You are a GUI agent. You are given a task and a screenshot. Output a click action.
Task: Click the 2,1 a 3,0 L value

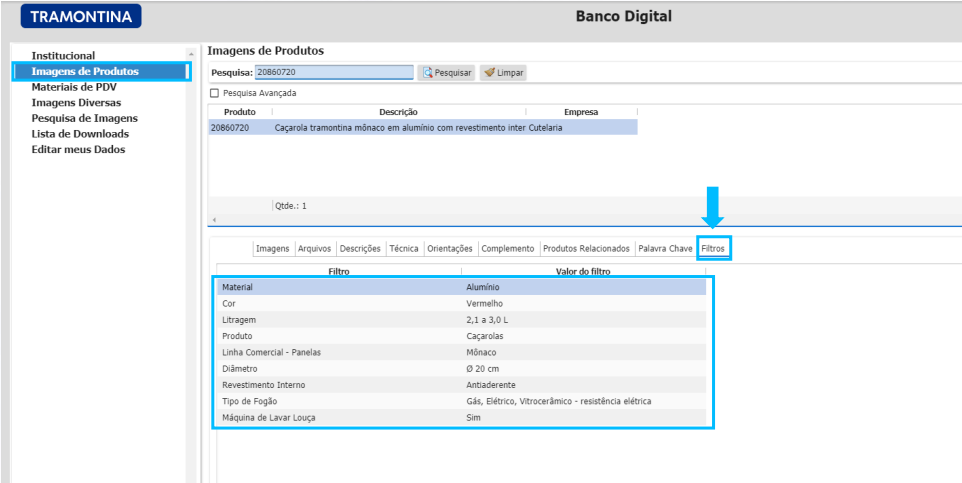(x=487, y=320)
